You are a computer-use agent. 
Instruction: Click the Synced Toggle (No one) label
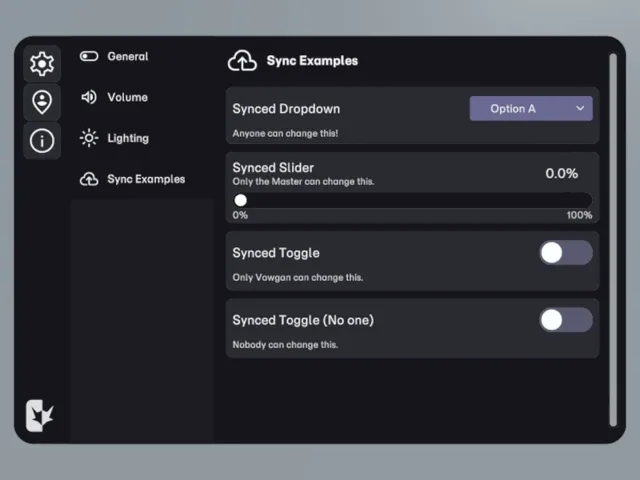(303, 320)
